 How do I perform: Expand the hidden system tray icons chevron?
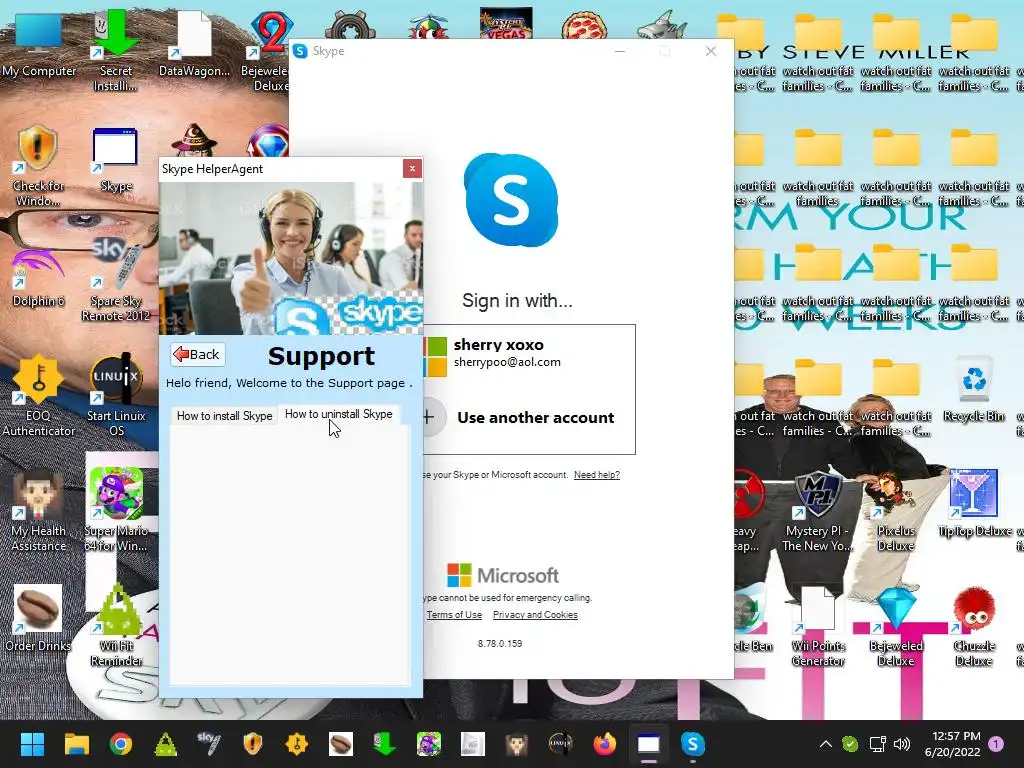(x=825, y=744)
